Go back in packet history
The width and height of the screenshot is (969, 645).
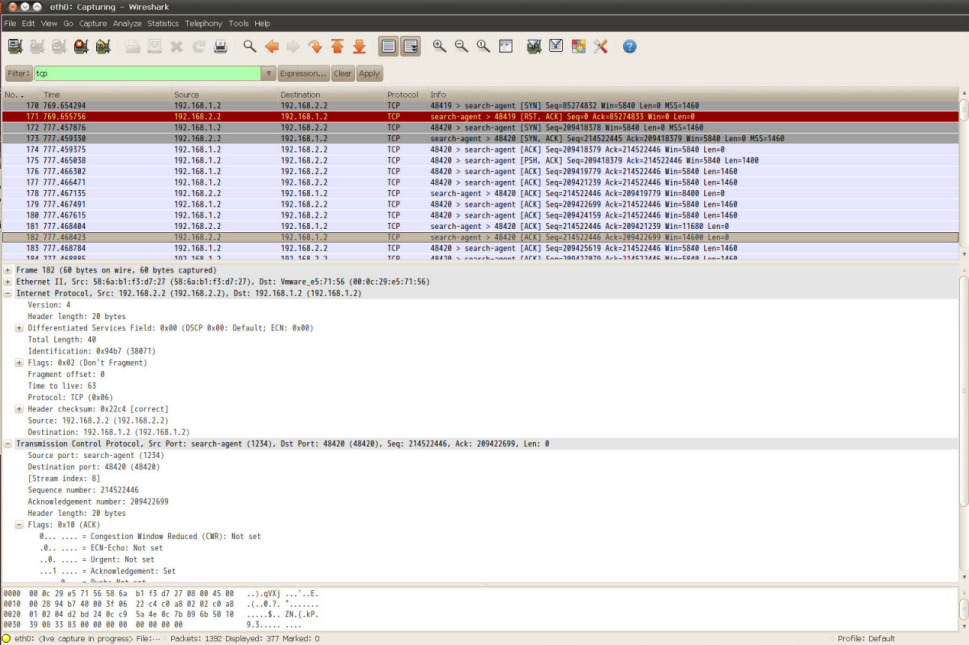point(271,47)
